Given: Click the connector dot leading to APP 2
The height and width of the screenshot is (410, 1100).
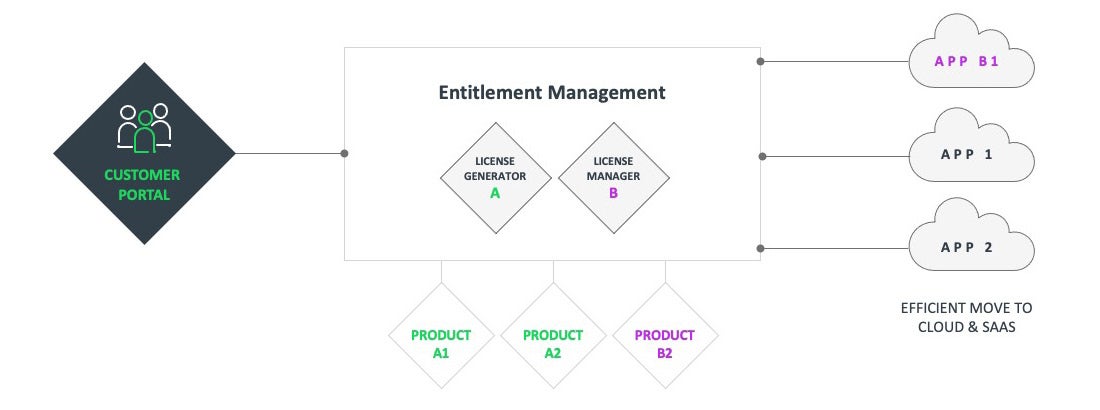Looking at the screenshot, I should pyautogui.click(x=761, y=248).
